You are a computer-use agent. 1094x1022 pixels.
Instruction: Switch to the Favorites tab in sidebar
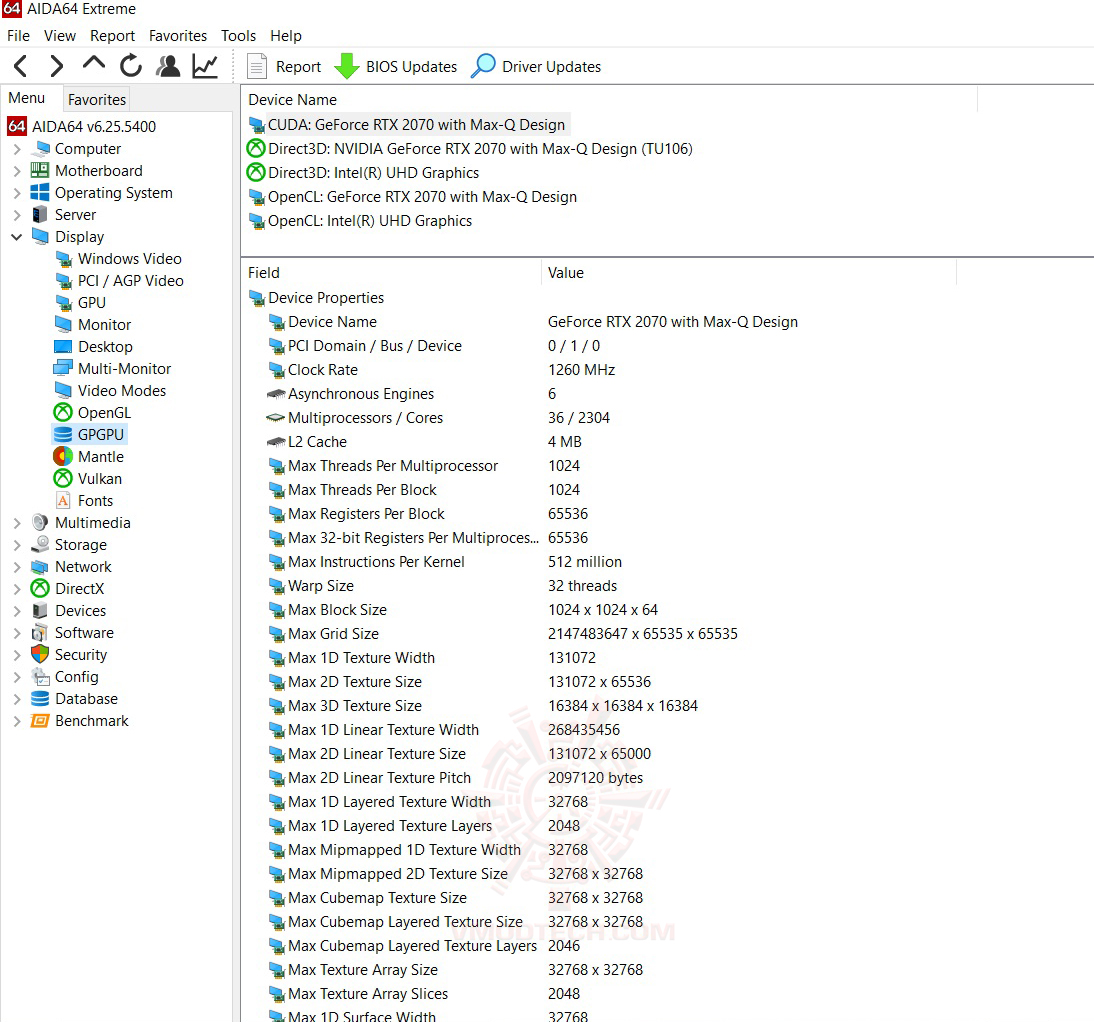click(97, 100)
